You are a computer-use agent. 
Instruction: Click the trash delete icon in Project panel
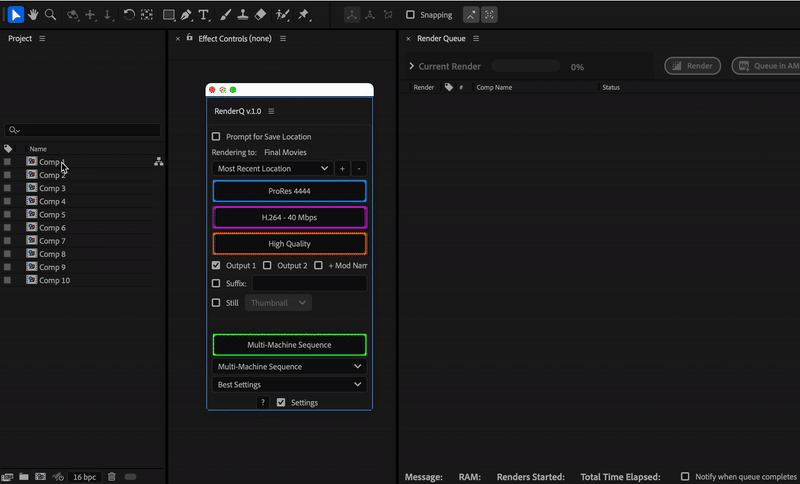(x=112, y=477)
